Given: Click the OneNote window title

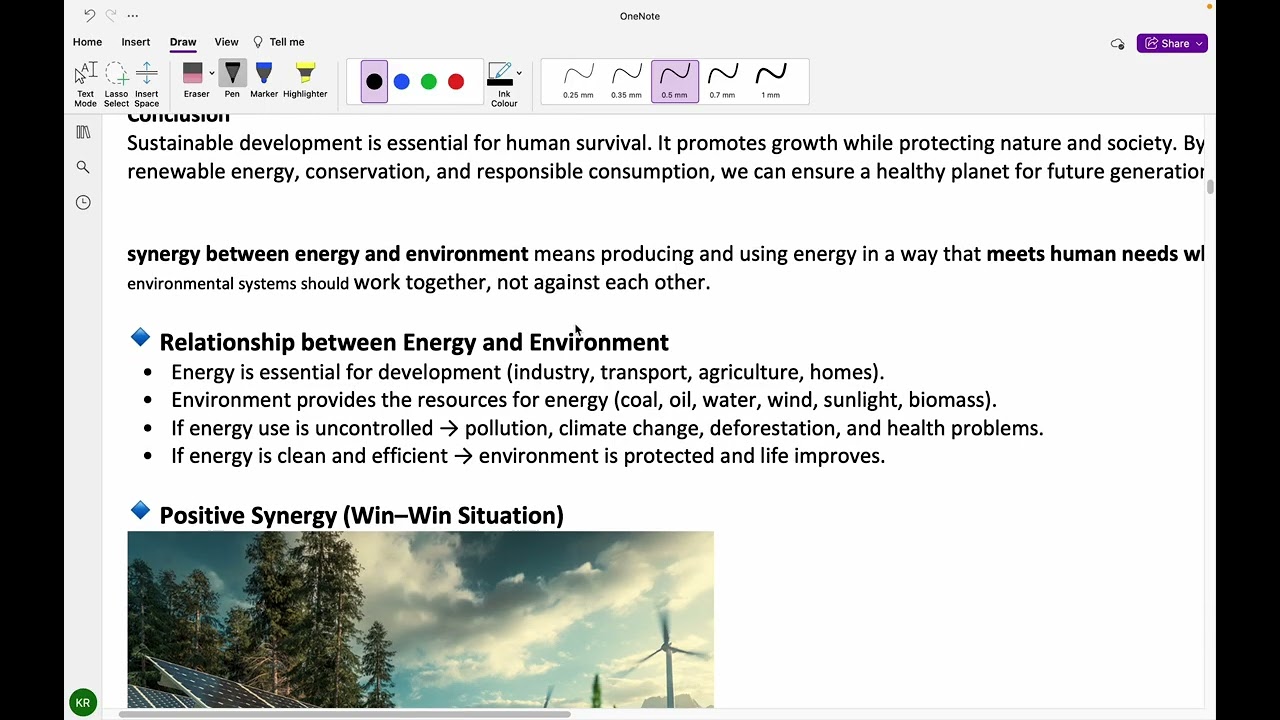Looking at the screenshot, I should point(640,16).
